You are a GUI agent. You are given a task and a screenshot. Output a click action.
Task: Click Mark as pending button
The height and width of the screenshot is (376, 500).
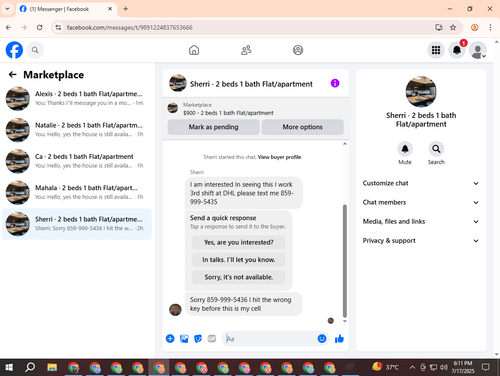click(213, 127)
